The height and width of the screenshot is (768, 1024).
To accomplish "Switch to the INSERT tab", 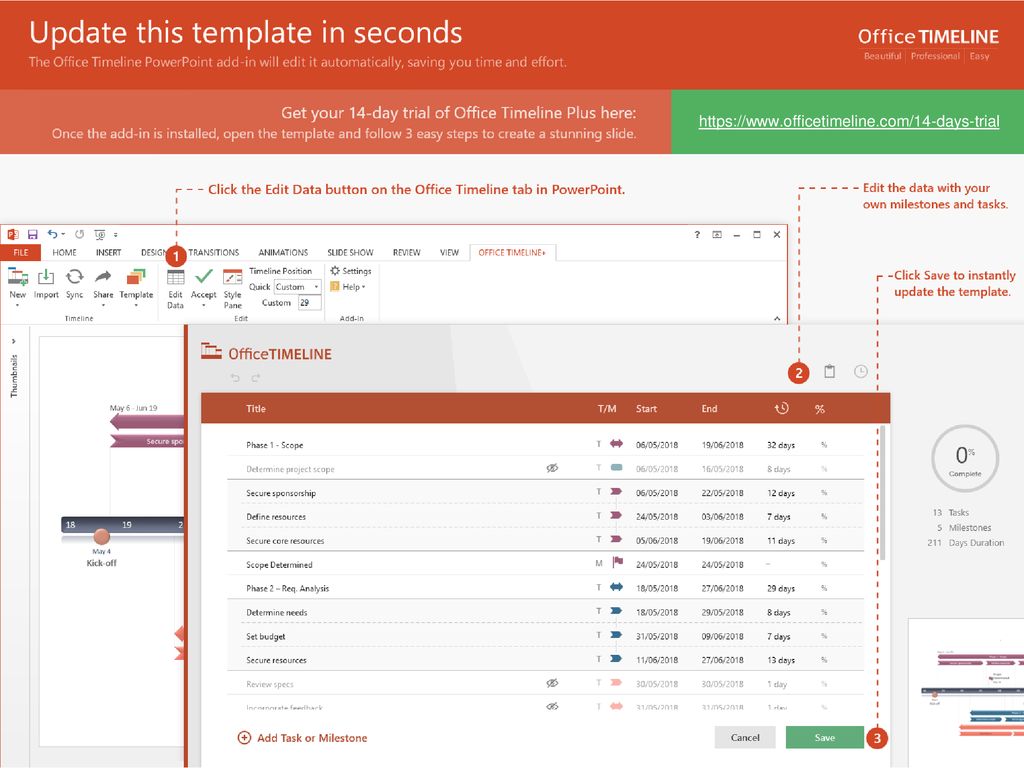I will (x=108, y=253).
